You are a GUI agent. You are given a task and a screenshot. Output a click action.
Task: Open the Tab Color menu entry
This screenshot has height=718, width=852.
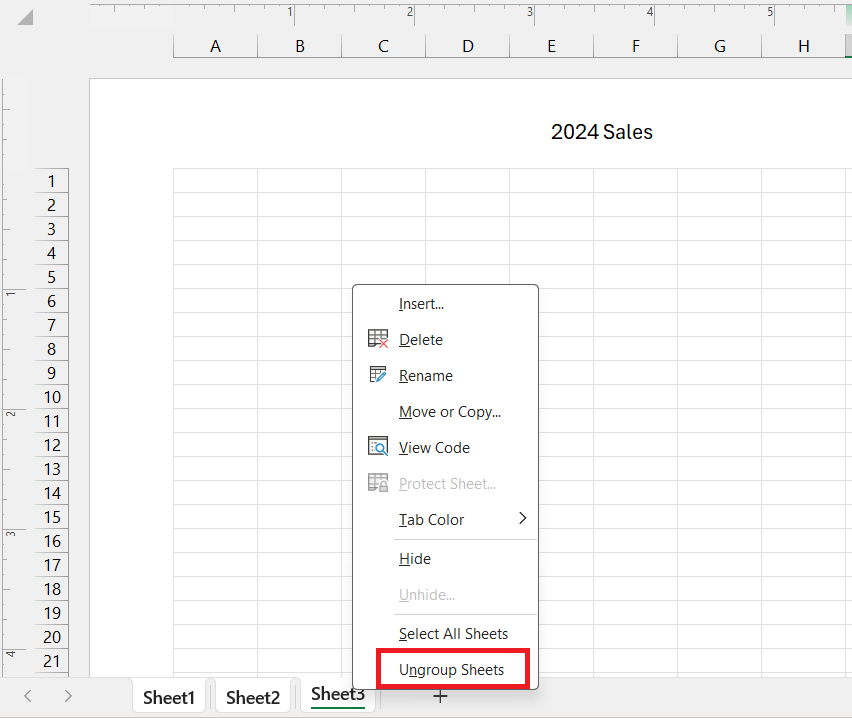(x=446, y=520)
